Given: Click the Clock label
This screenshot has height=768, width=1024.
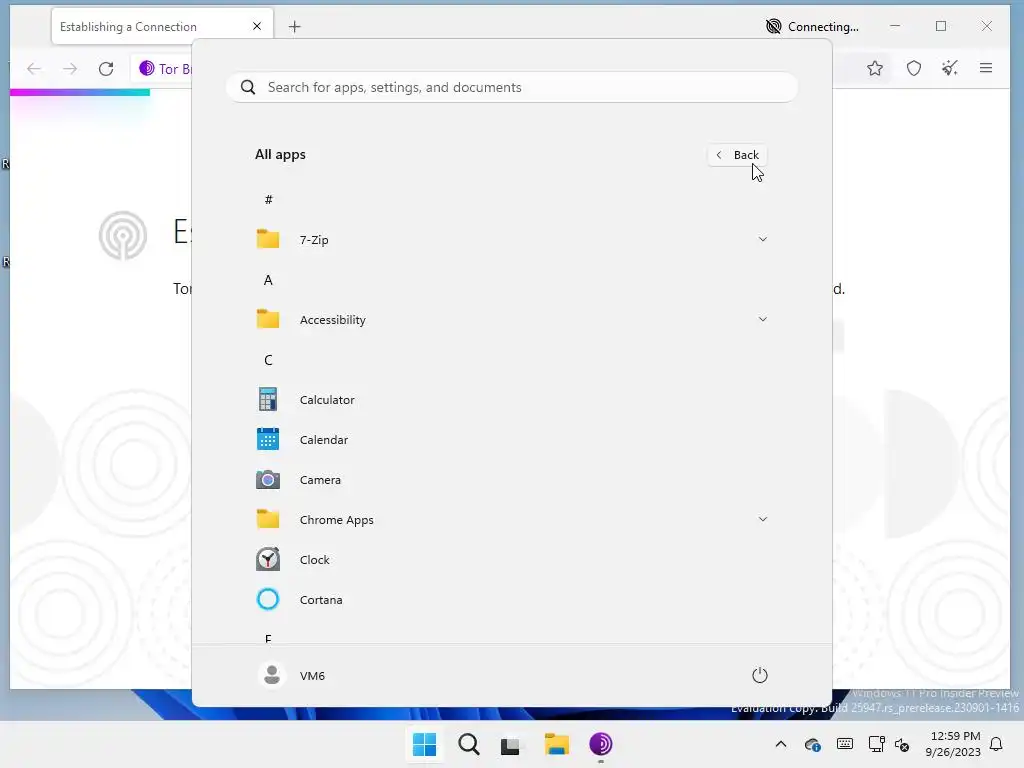Looking at the screenshot, I should [x=315, y=560].
